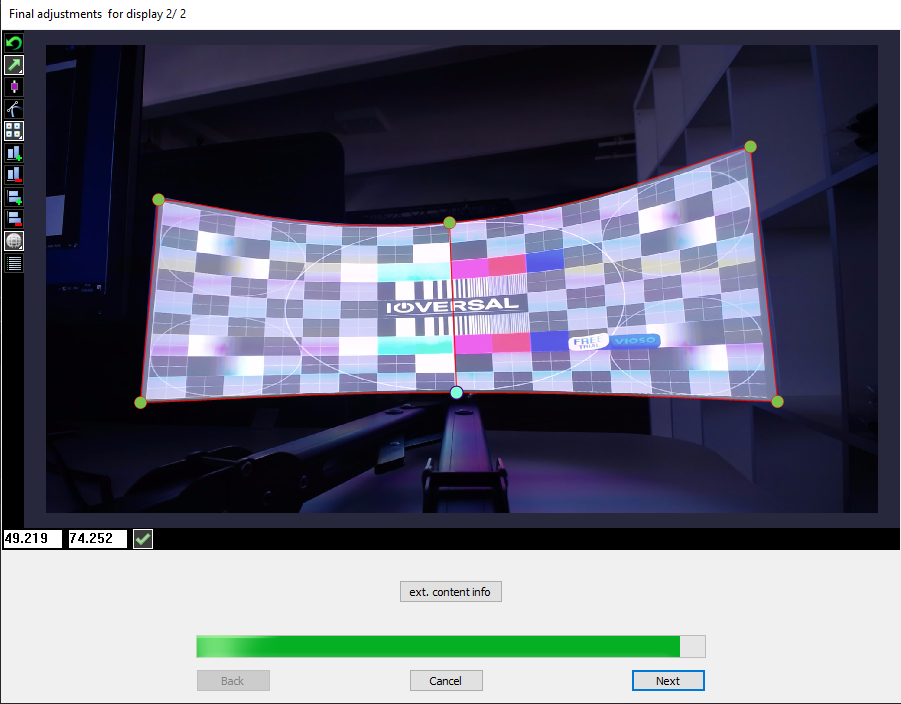Click the 74.252 coordinate field
Screen dimensions: 901x704
click(x=97, y=539)
